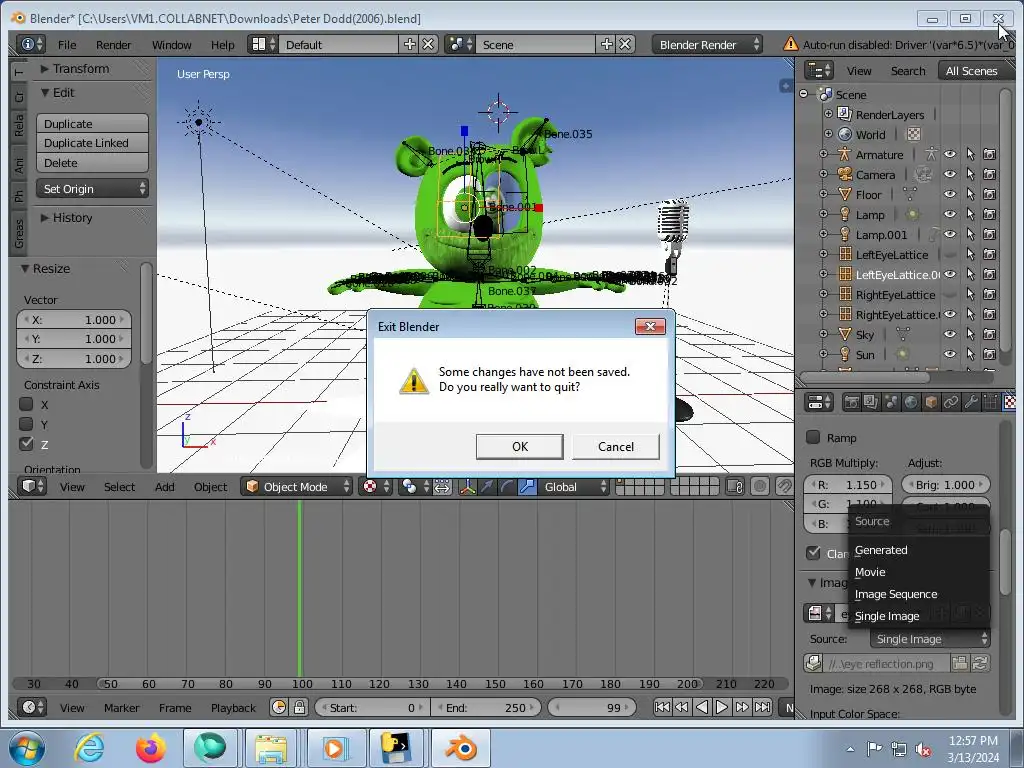Screen dimensions: 1024x768
Task: Open the Blender Render engine dropdown
Action: [x=707, y=44]
